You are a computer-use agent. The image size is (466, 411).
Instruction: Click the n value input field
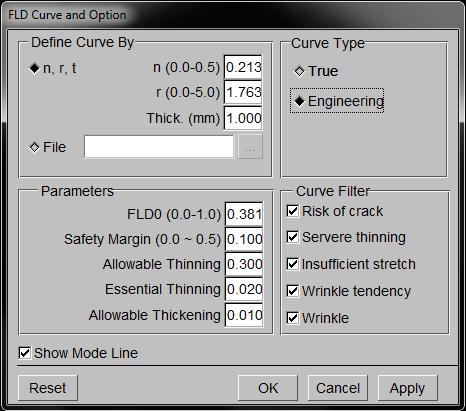(243, 67)
